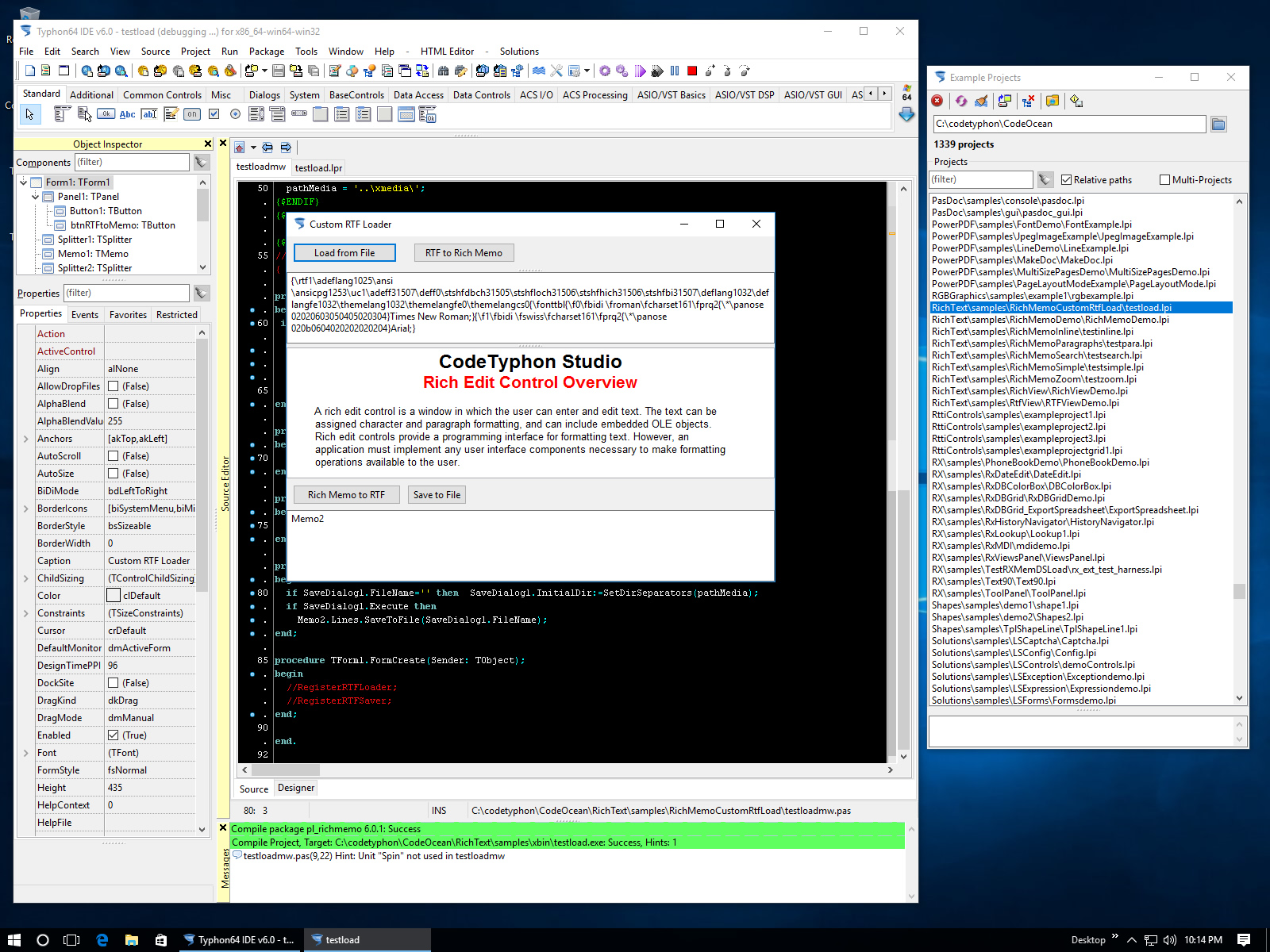Select the TToggleBox 'on' component icon
1270x952 pixels.
[x=192, y=114]
